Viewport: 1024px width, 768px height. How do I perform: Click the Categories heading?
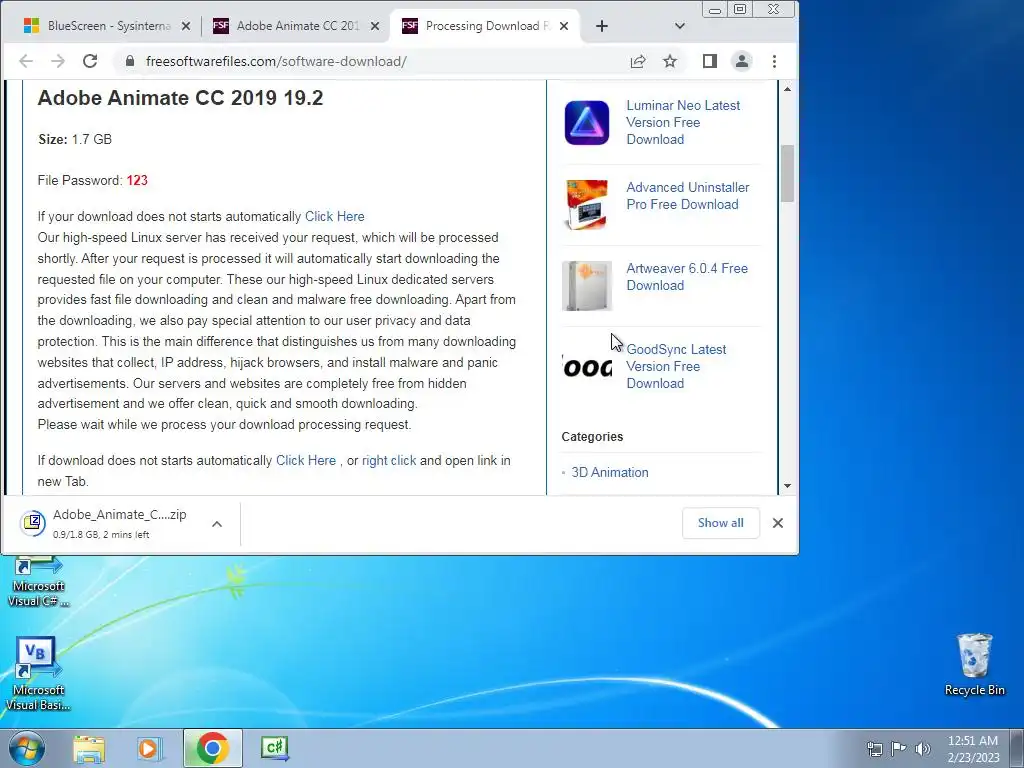point(592,437)
